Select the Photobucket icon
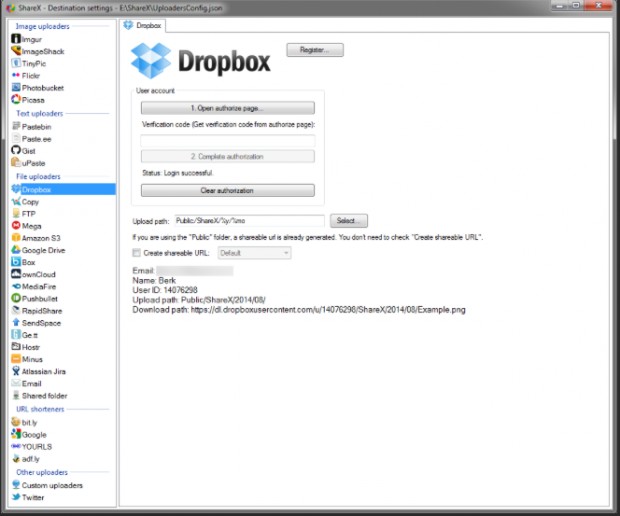 (16, 87)
